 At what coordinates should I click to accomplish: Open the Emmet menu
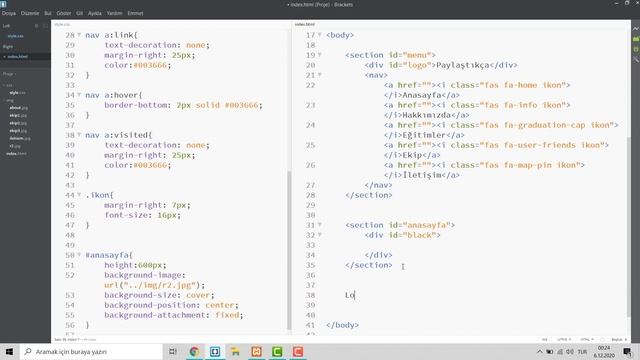point(135,13)
